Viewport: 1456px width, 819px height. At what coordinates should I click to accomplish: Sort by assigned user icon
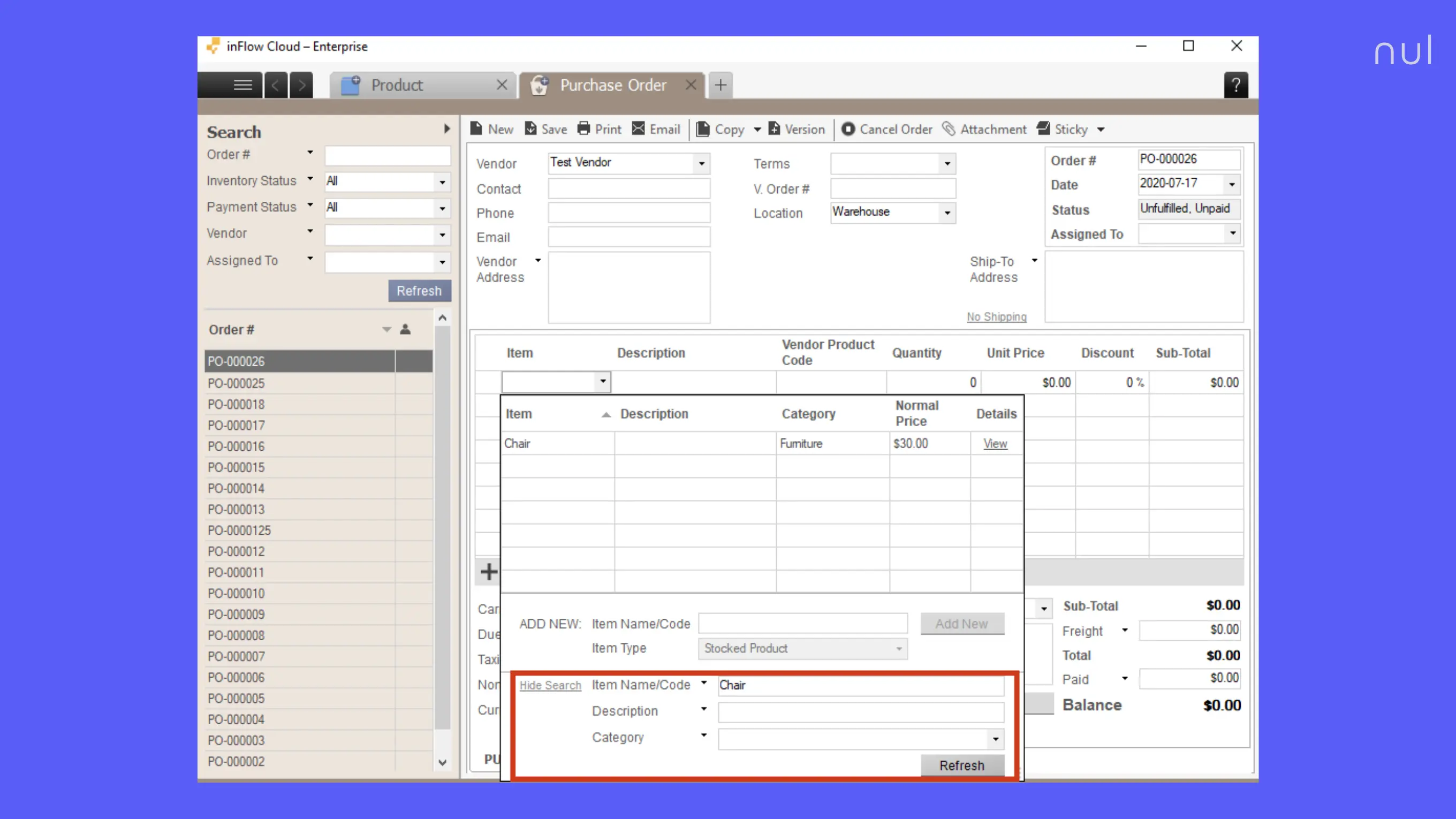click(405, 330)
